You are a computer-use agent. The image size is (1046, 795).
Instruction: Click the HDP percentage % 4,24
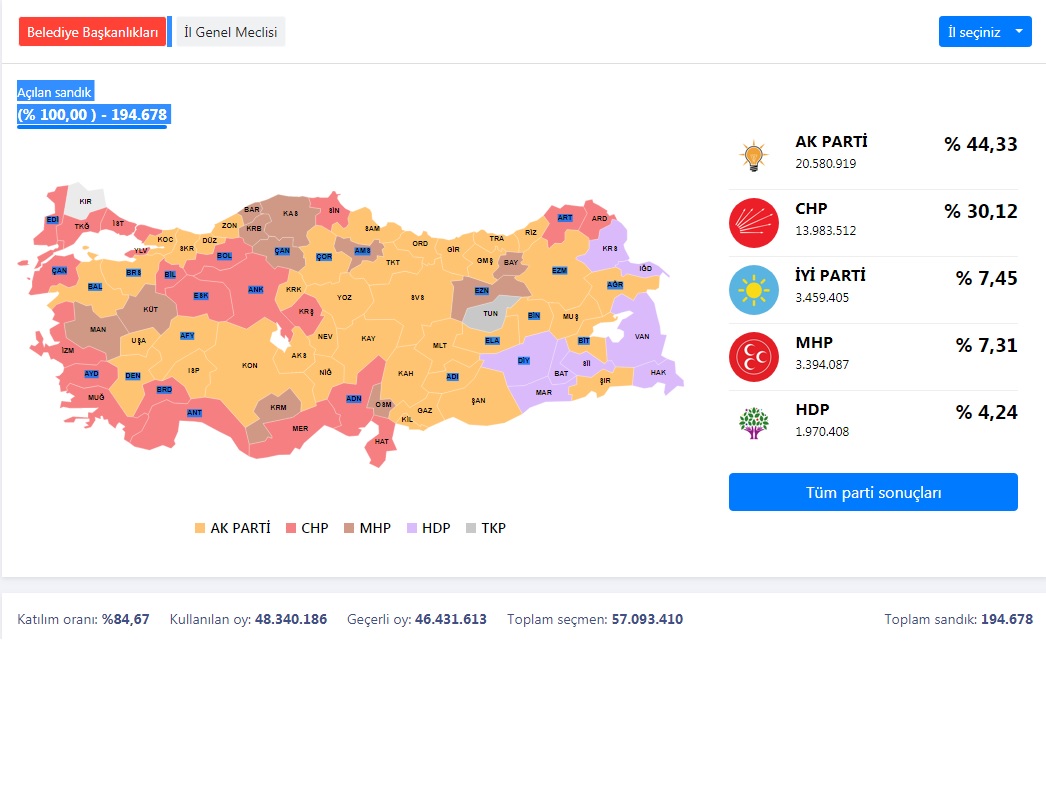[987, 412]
